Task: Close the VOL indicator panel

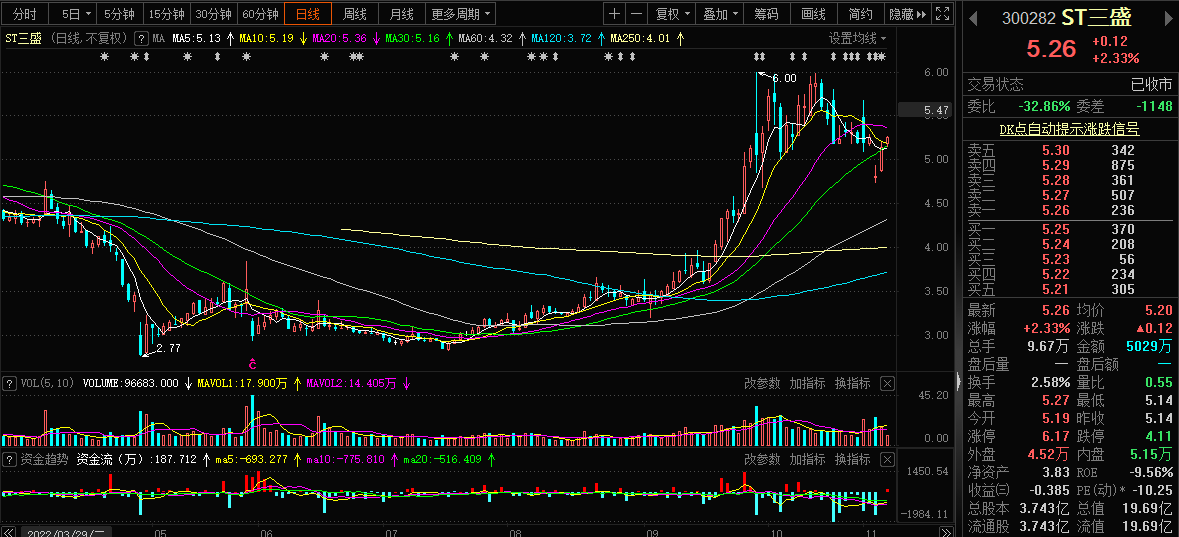Action: click(887, 383)
